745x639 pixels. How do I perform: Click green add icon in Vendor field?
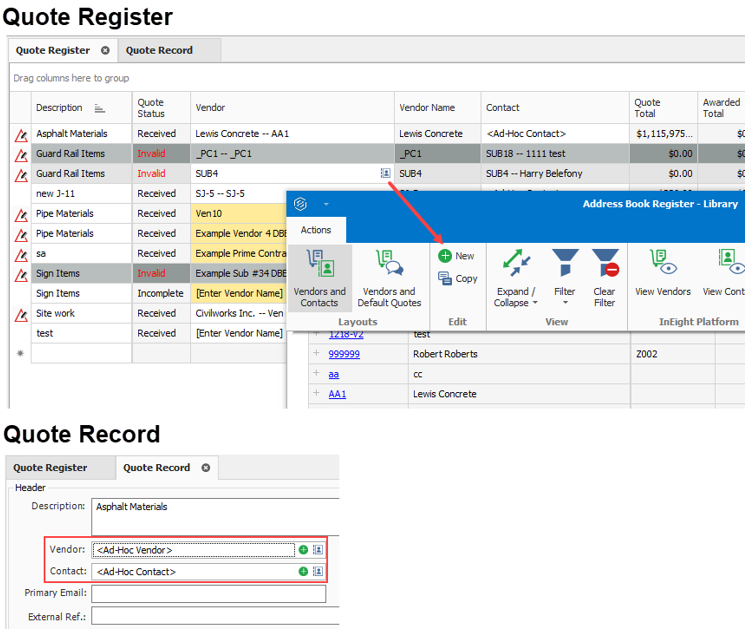(x=303, y=550)
